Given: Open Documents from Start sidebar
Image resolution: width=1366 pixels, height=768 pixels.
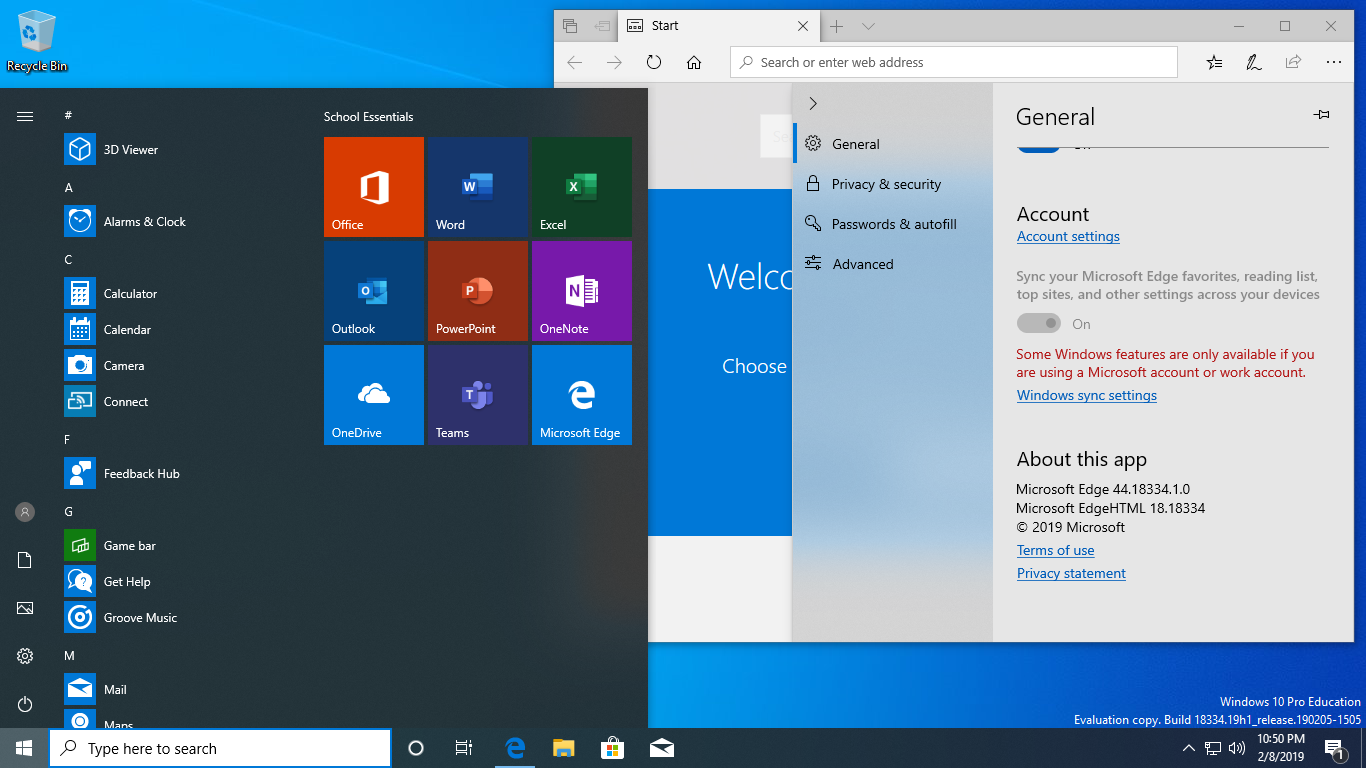Looking at the screenshot, I should [25, 560].
